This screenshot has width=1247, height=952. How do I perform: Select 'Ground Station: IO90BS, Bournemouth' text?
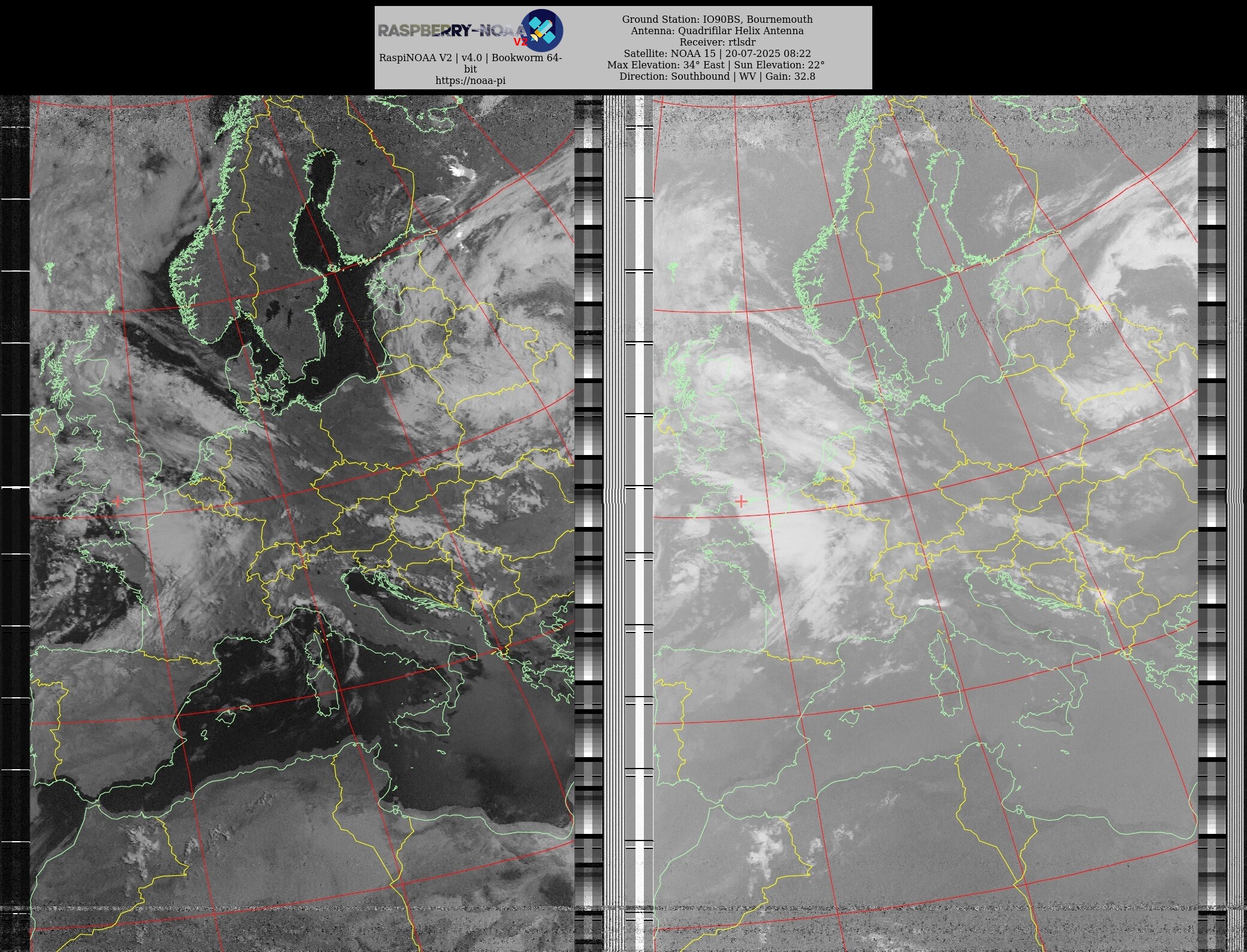(717, 19)
